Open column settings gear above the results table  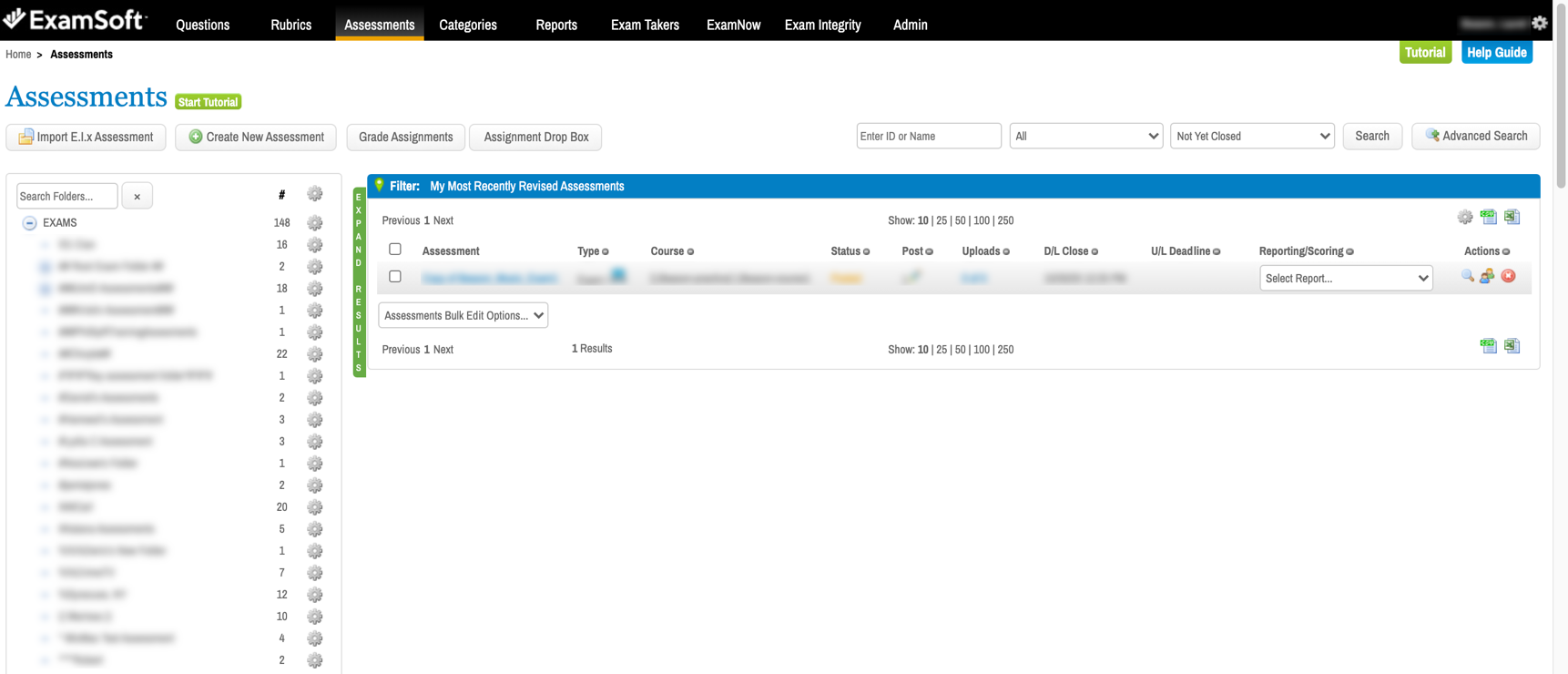[1465, 218]
